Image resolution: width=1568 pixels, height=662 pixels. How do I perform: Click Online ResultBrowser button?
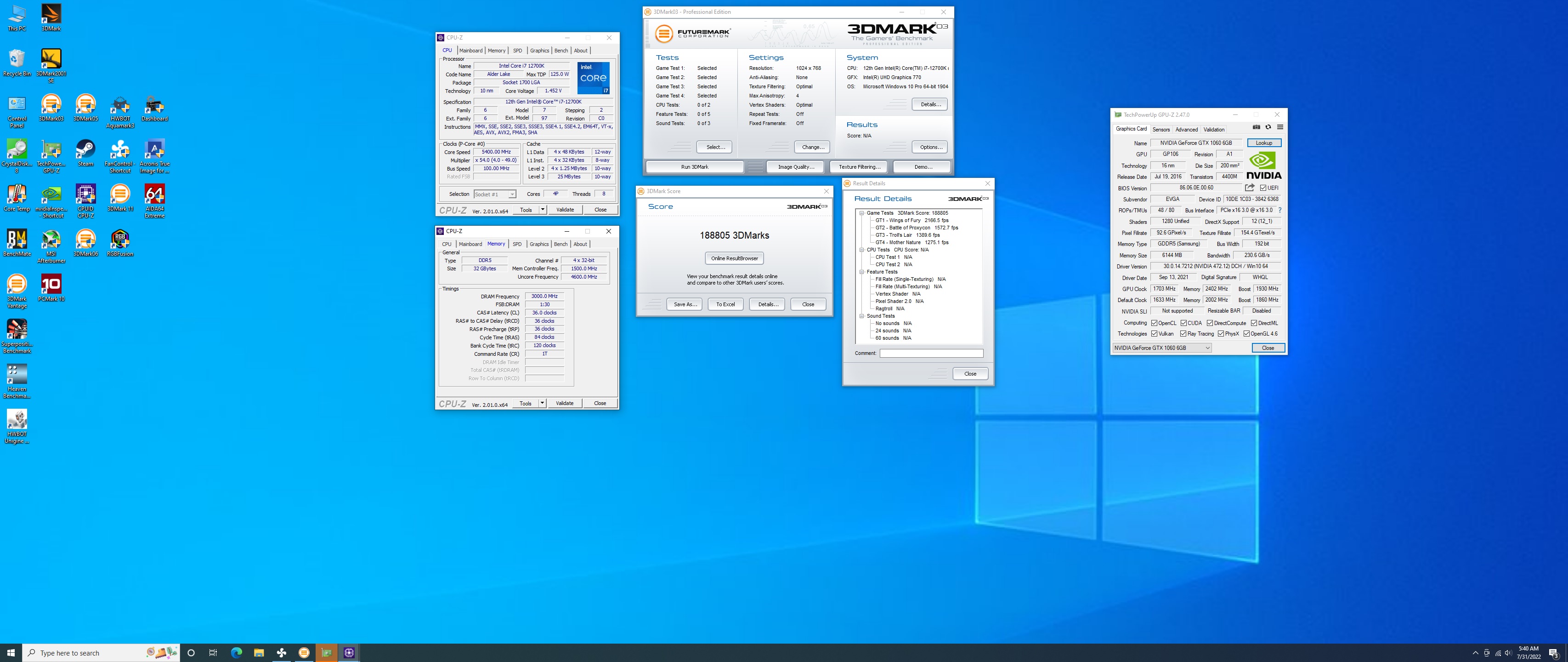pos(734,258)
